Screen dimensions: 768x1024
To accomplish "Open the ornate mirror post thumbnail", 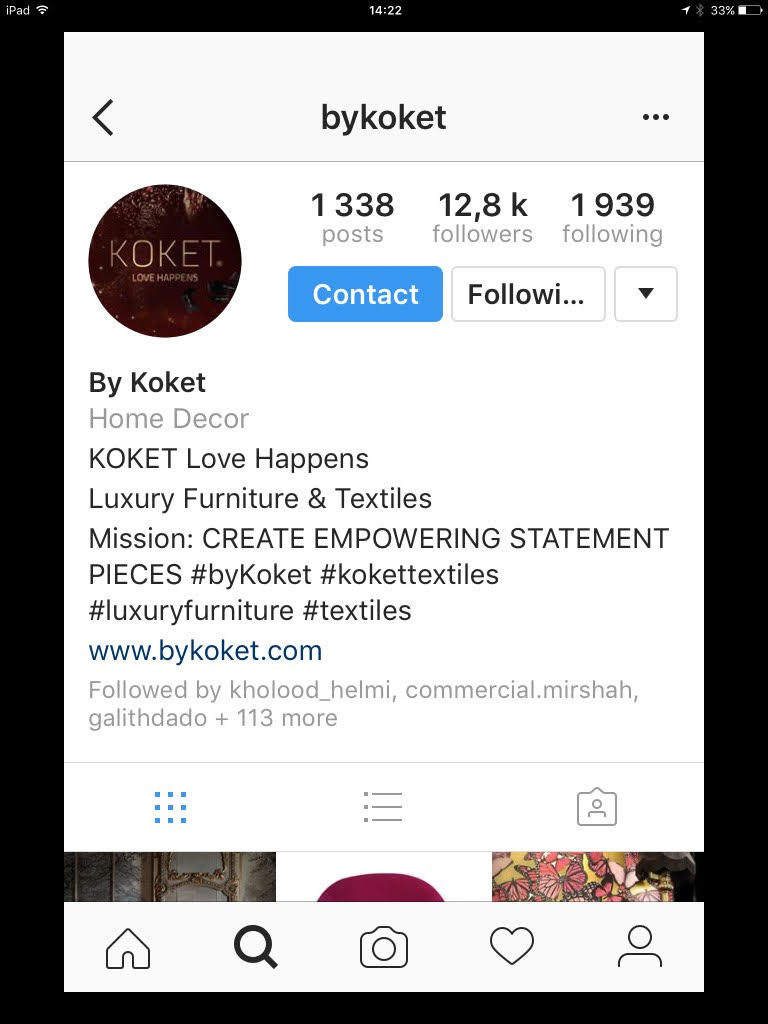I will tap(170, 876).
